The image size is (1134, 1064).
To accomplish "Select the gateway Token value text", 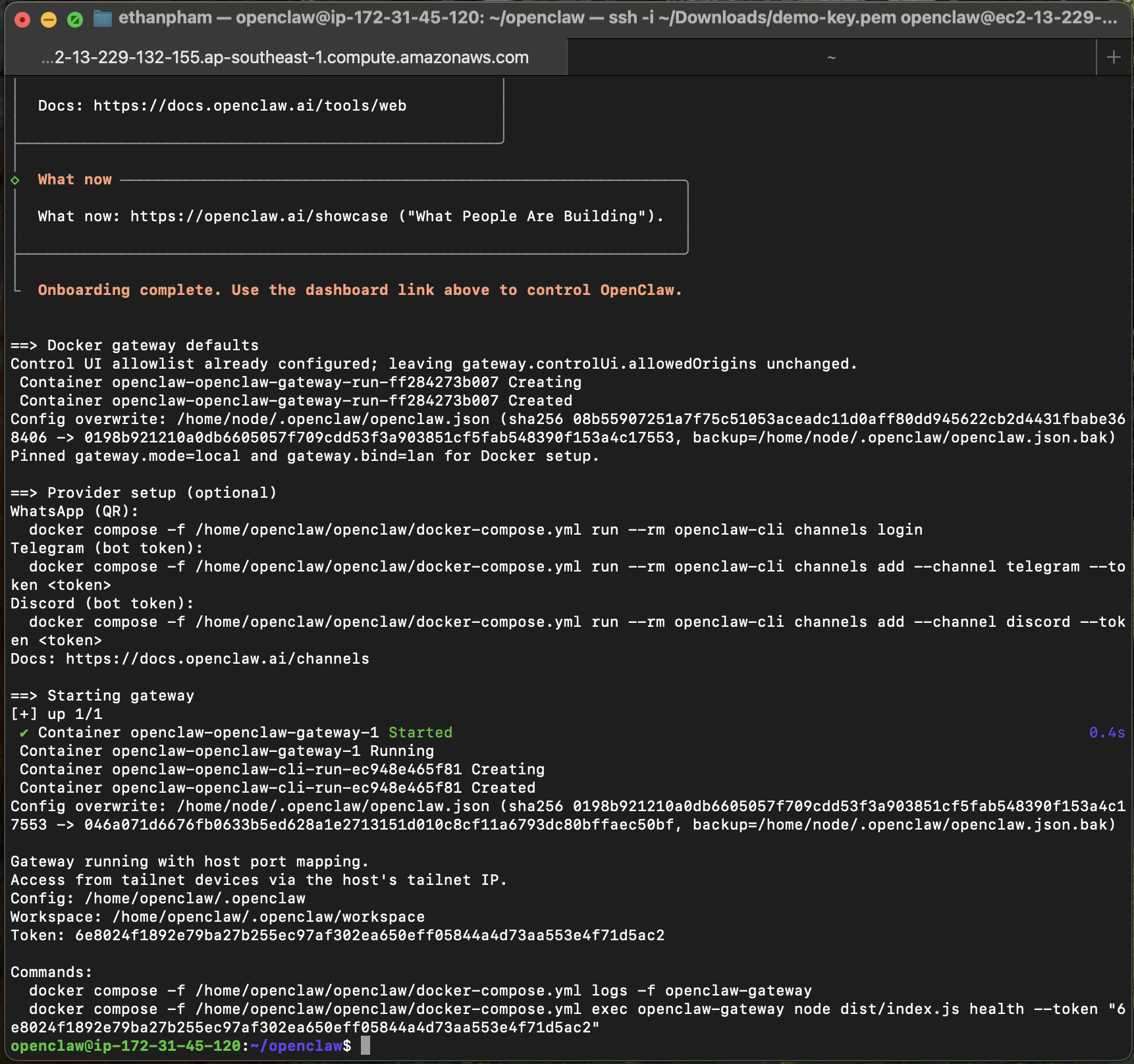I will (369, 934).
